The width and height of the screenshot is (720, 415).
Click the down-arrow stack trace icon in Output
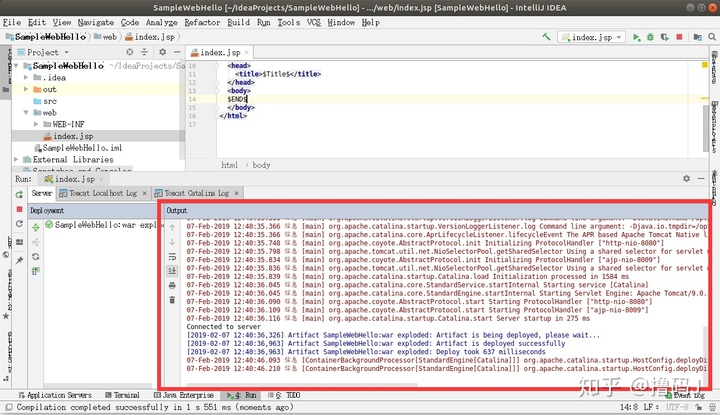pyautogui.click(x=172, y=242)
